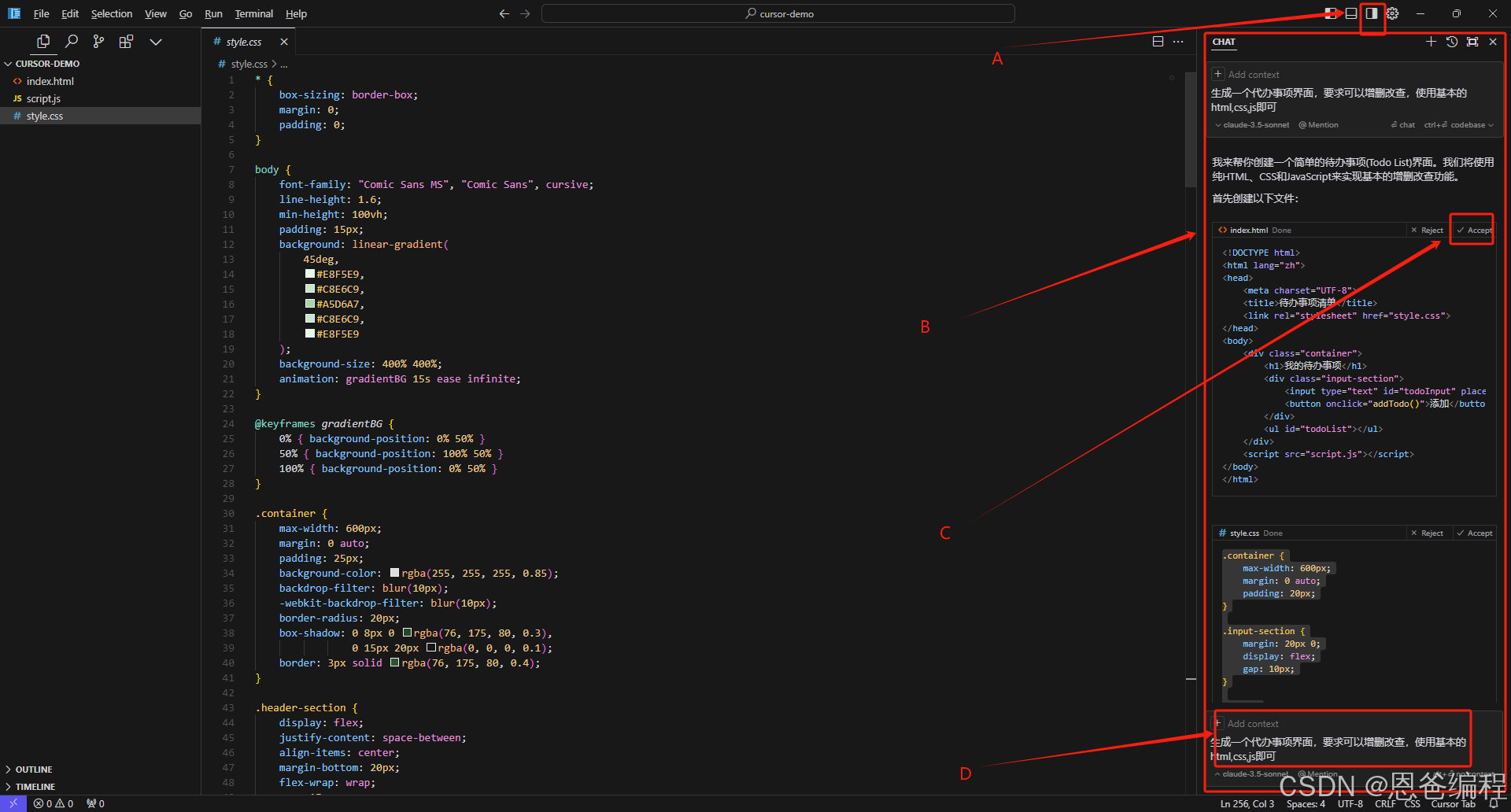Viewport: 1511px width, 812px height.
Task: Open the Edit menu
Action: [70, 13]
